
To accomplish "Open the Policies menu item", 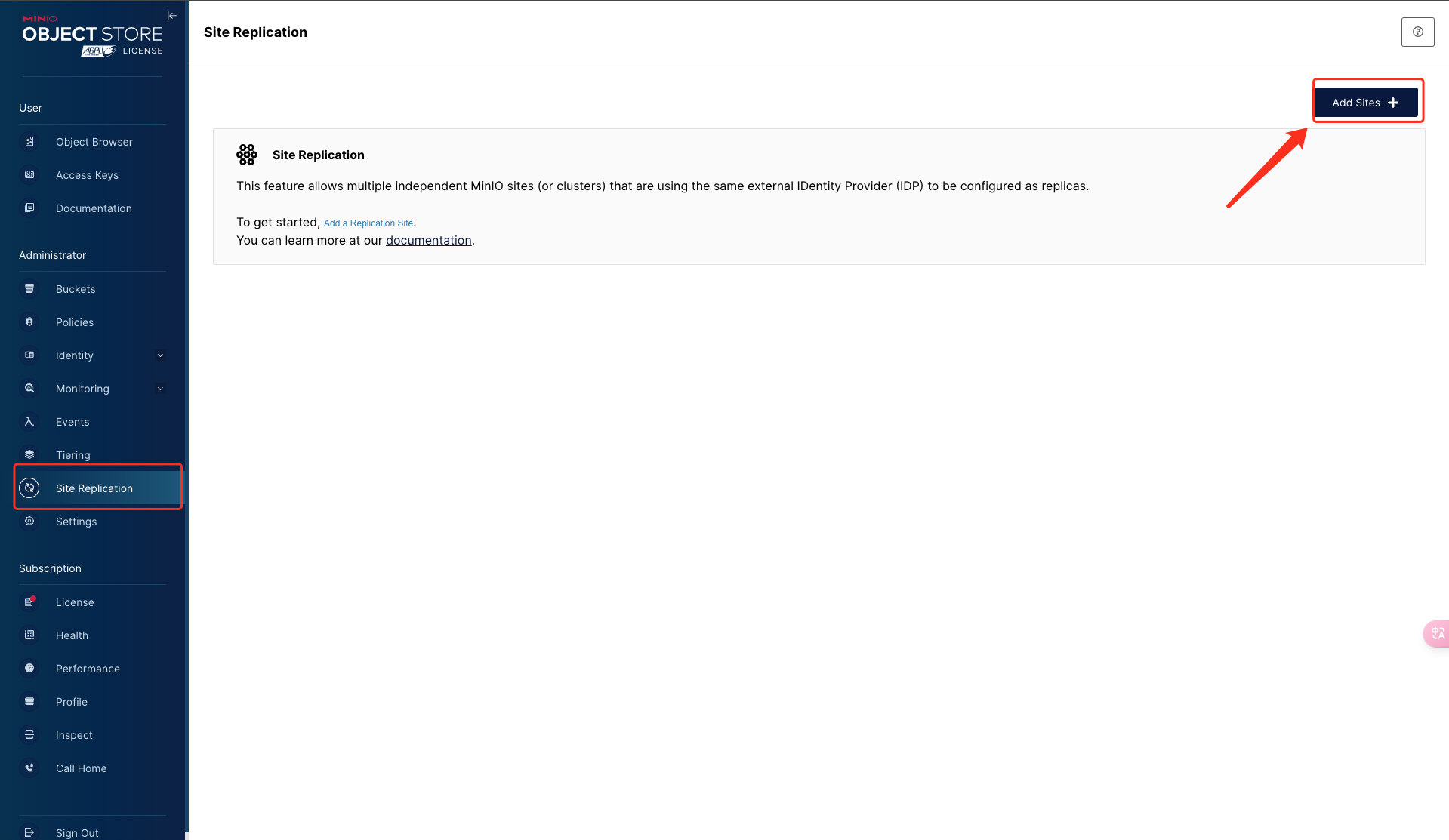I will 75,322.
